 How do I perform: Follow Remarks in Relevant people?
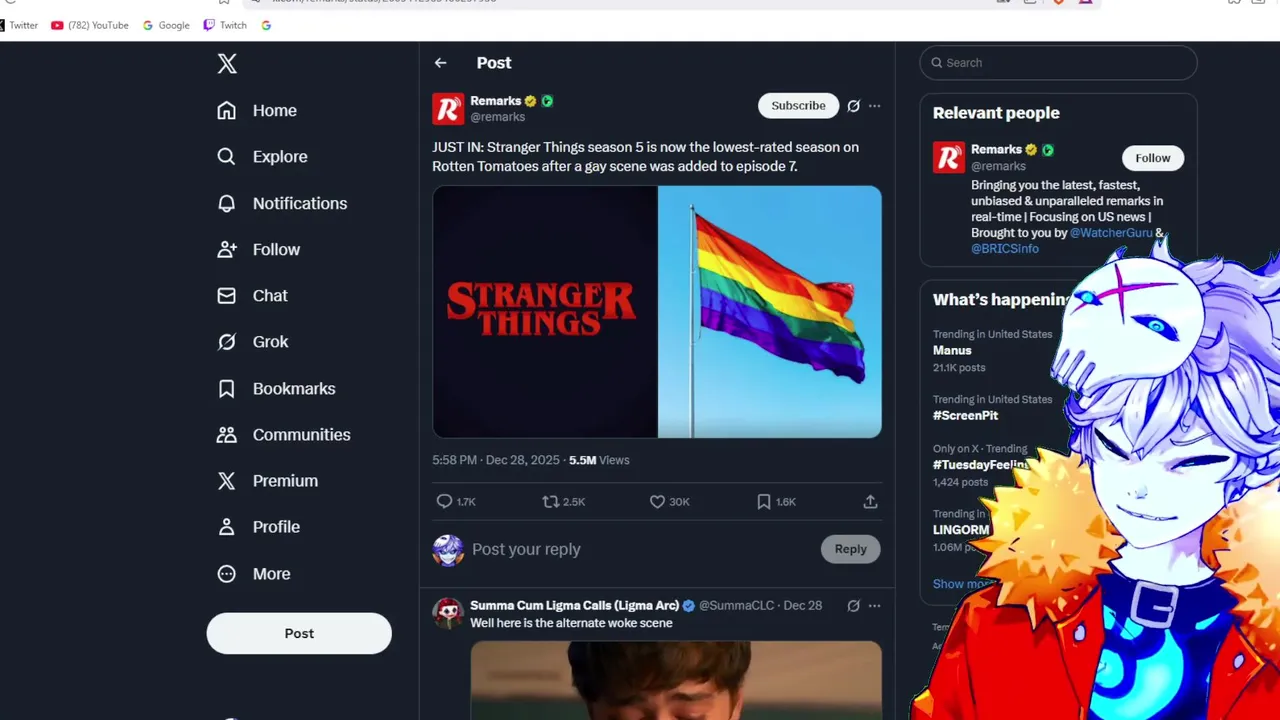(x=1152, y=158)
